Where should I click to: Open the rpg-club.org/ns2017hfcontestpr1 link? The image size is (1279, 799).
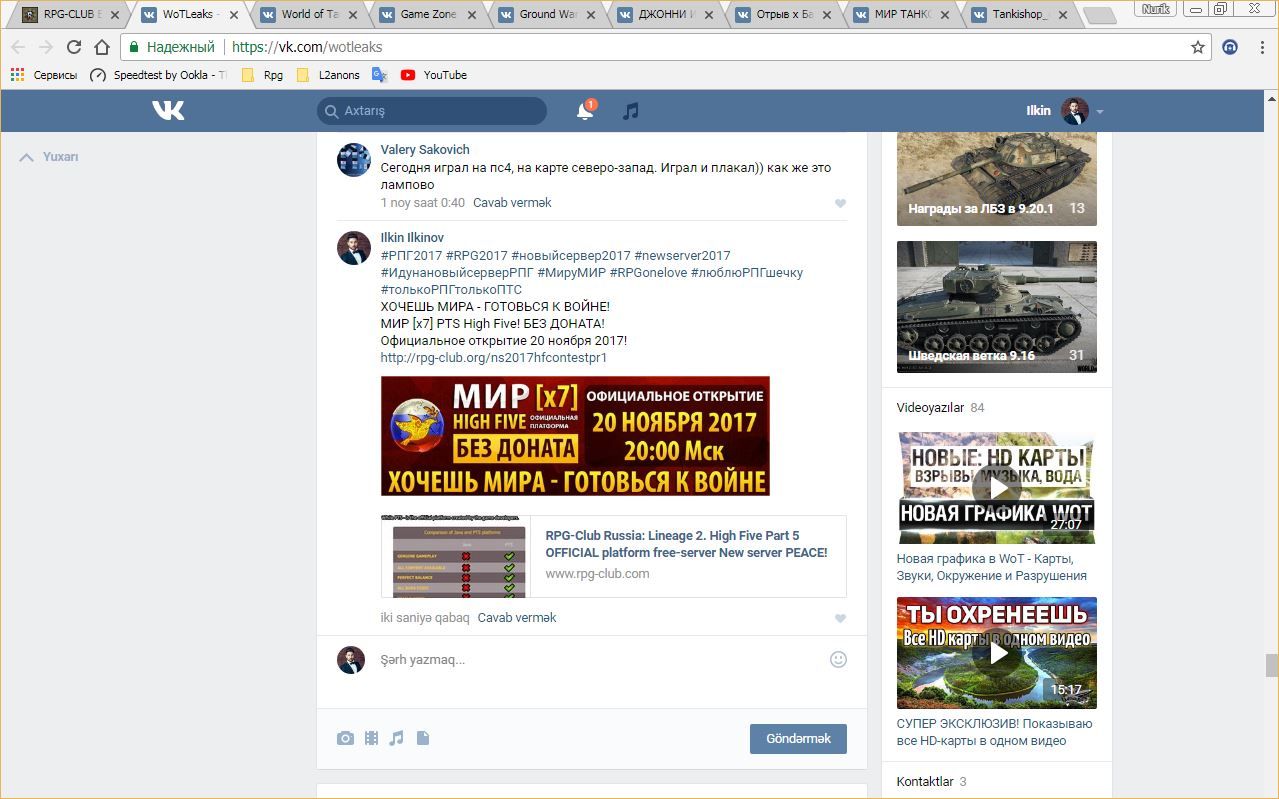click(x=494, y=358)
